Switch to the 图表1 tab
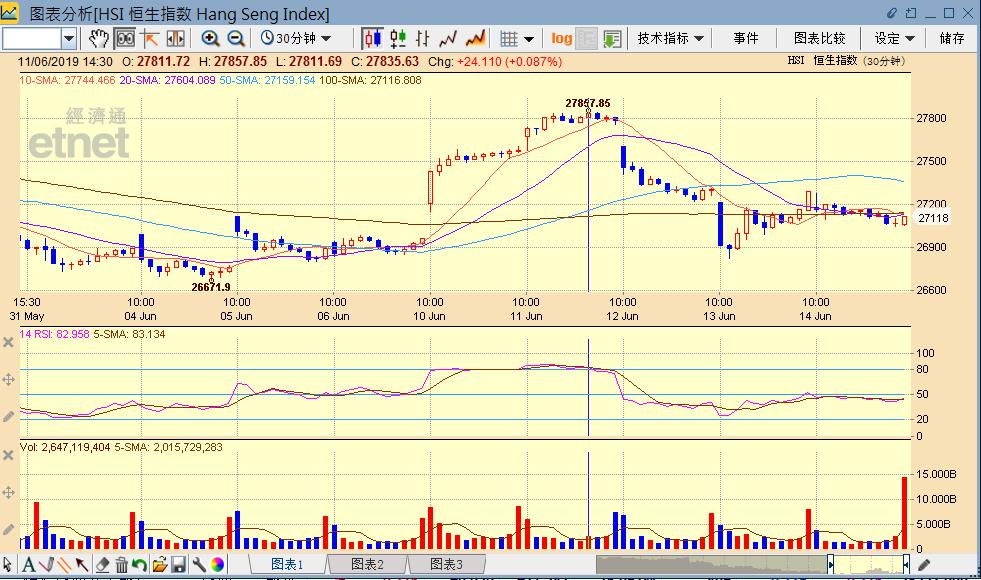The width and height of the screenshot is (981, 580). 287,564
